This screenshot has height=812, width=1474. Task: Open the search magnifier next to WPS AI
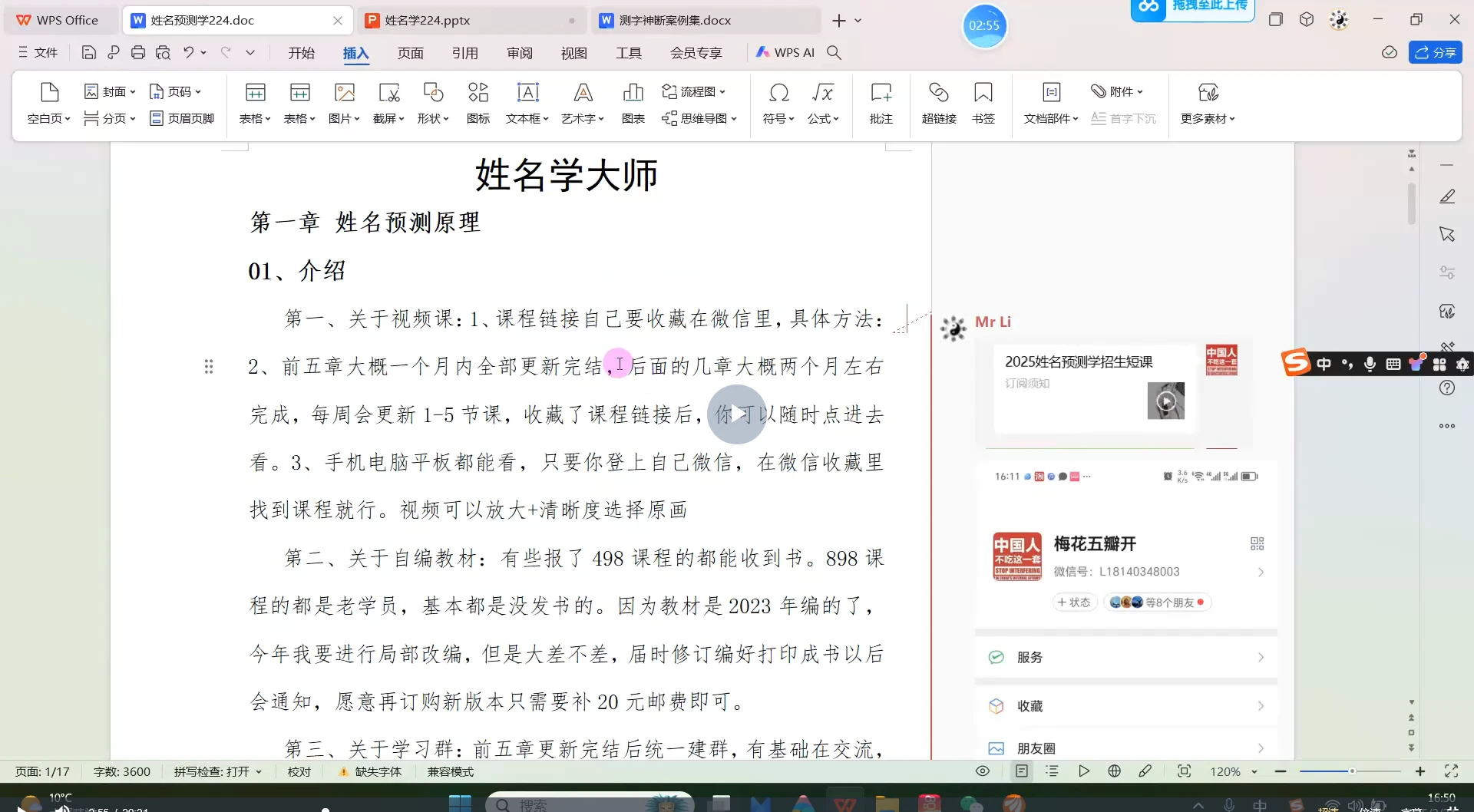click(834, 52)
